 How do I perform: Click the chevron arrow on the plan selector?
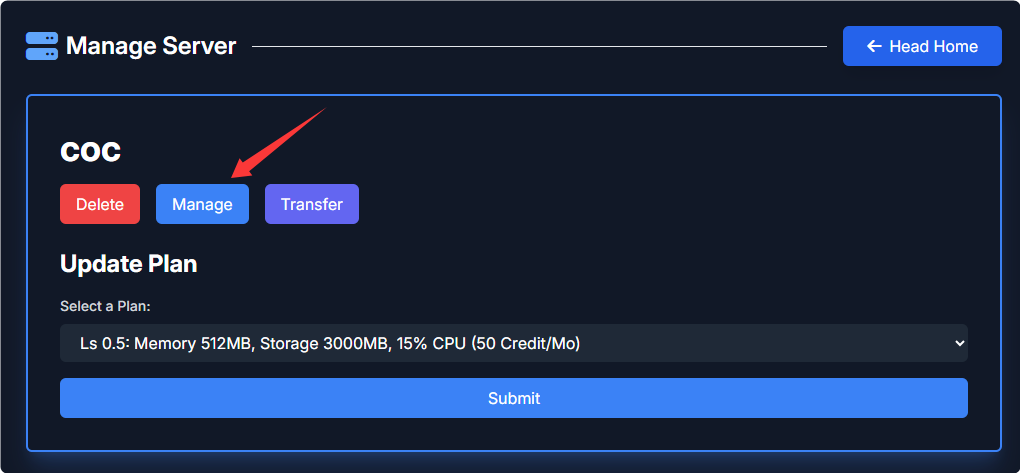click(960, 343)
